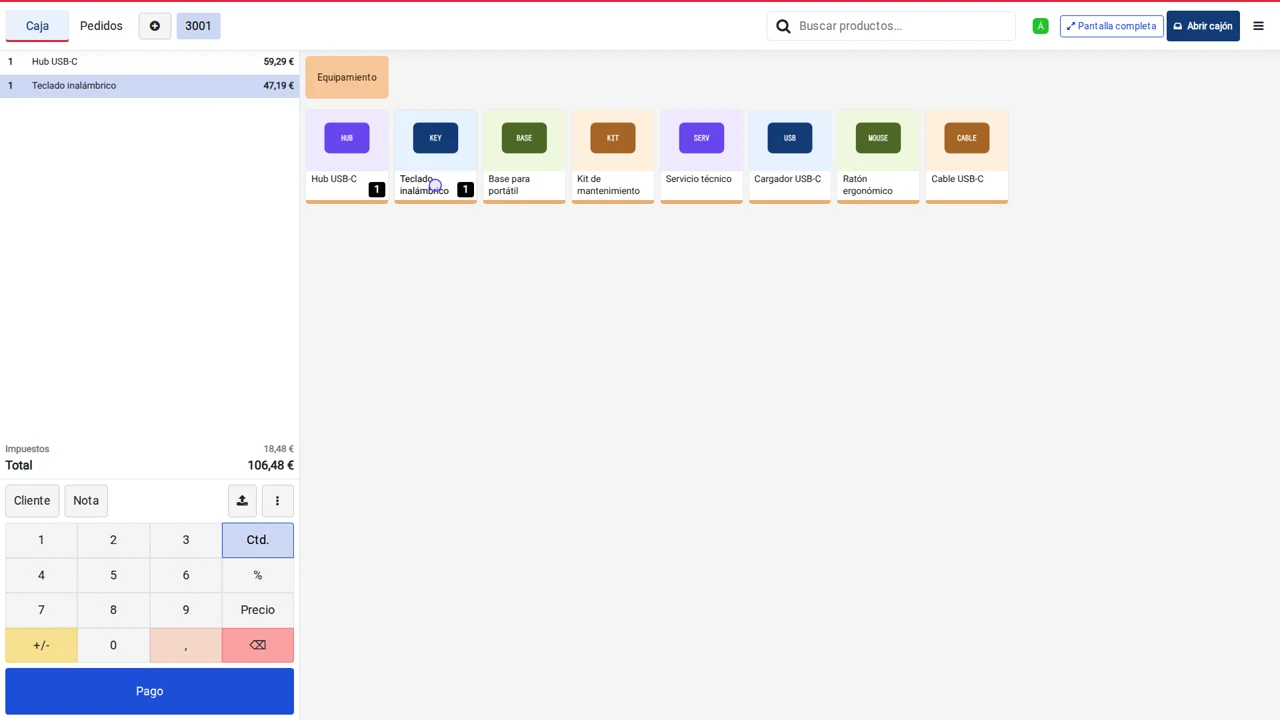Switch to the Pedidos tab
This screenshot has height=720, width=1280.
coord(101,26)
